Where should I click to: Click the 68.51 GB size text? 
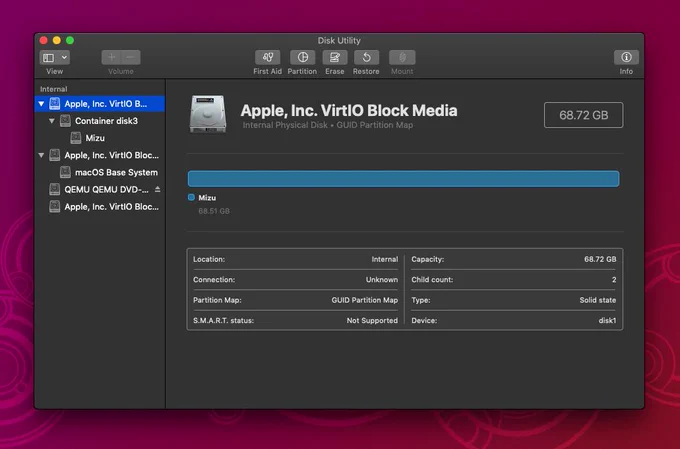pyautogui.click(x=214, y=211)
